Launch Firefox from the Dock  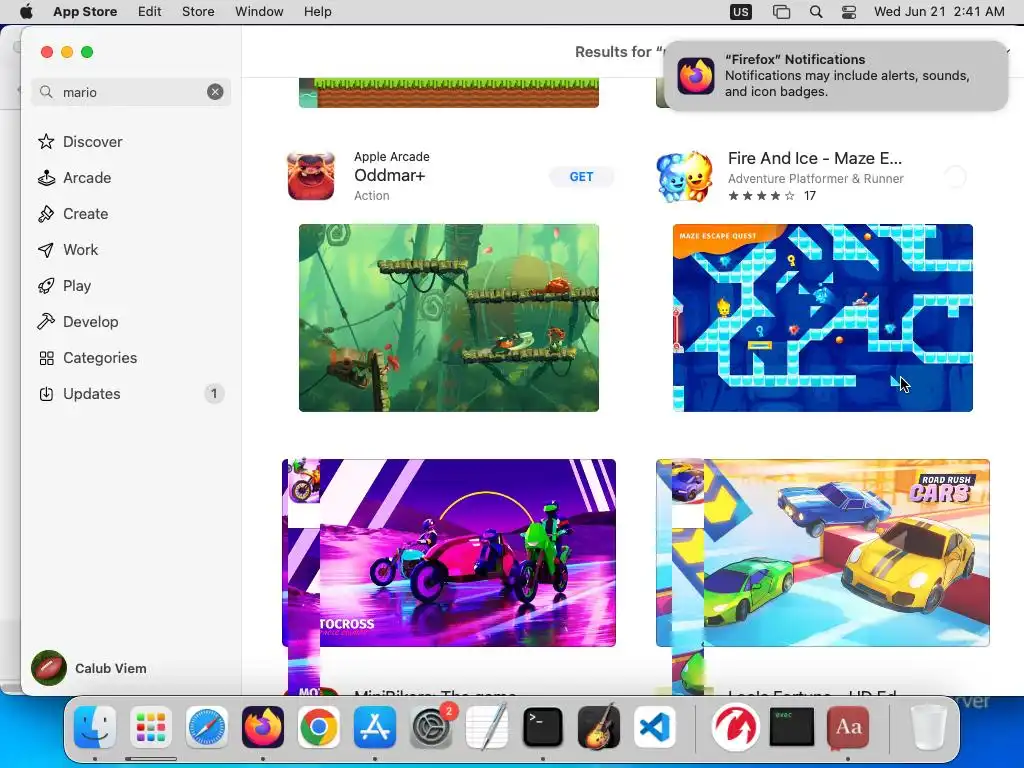click(263, 727)
